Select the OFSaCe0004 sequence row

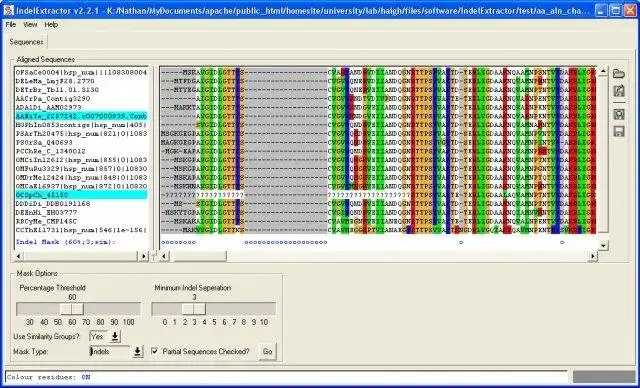[x=81, y=72]
